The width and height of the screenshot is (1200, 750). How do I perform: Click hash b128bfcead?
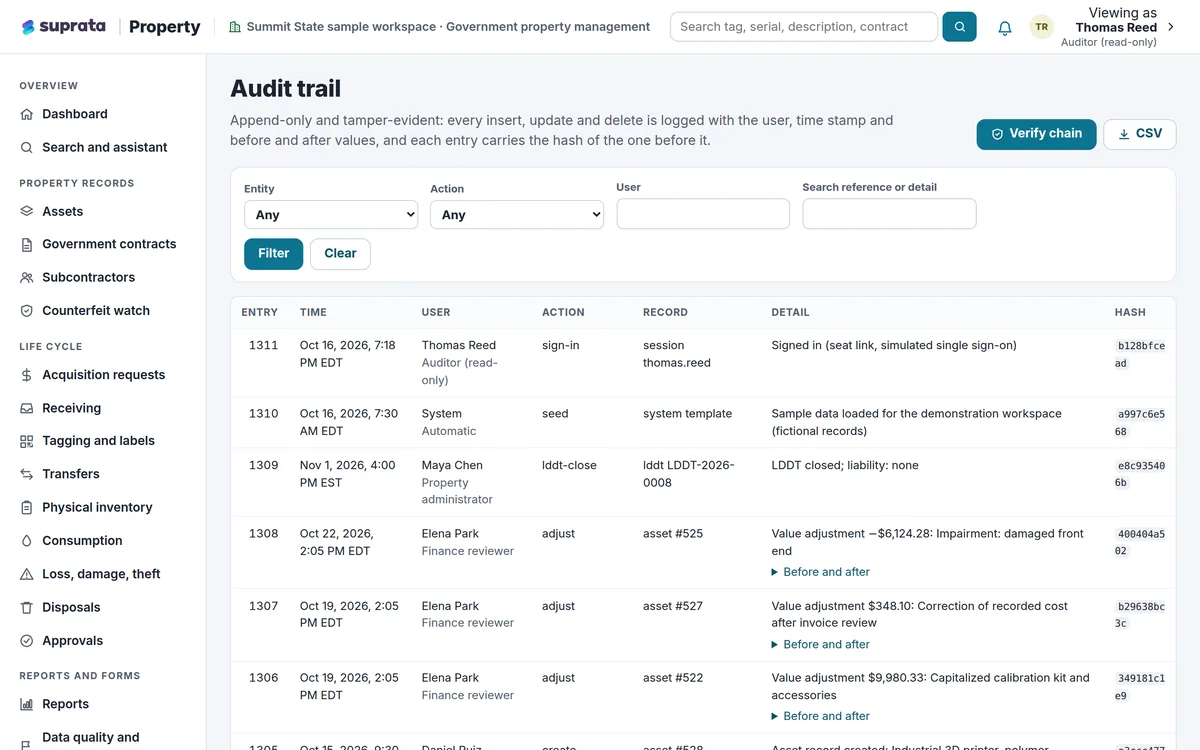pos(1141,354)
